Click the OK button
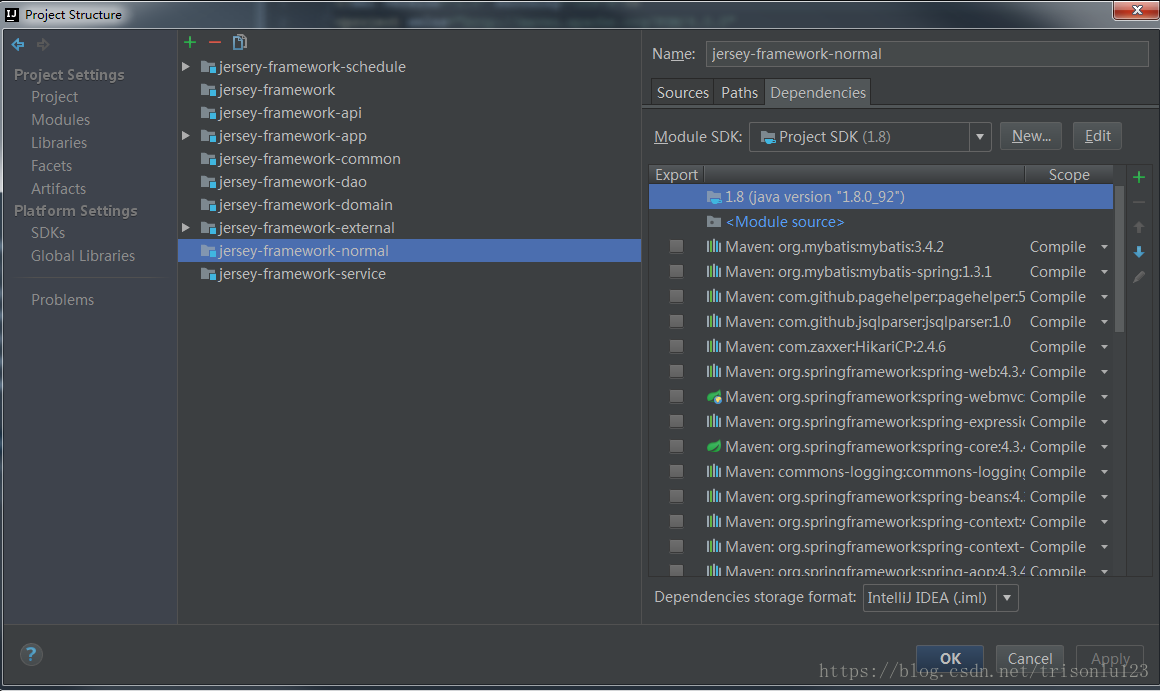This screenshot has height=691, width=1160. 950,658
